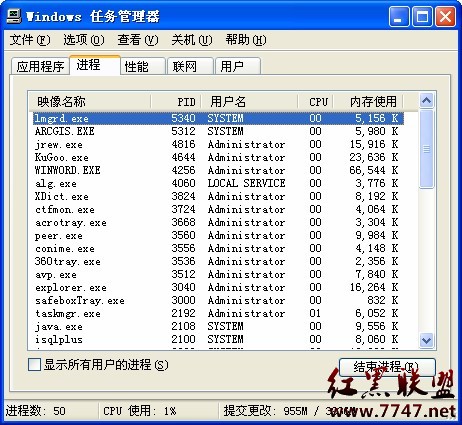Viewport: 462px width, 425px height.
Task: Maximize the Task Manager window
Action: coord(422,17)
